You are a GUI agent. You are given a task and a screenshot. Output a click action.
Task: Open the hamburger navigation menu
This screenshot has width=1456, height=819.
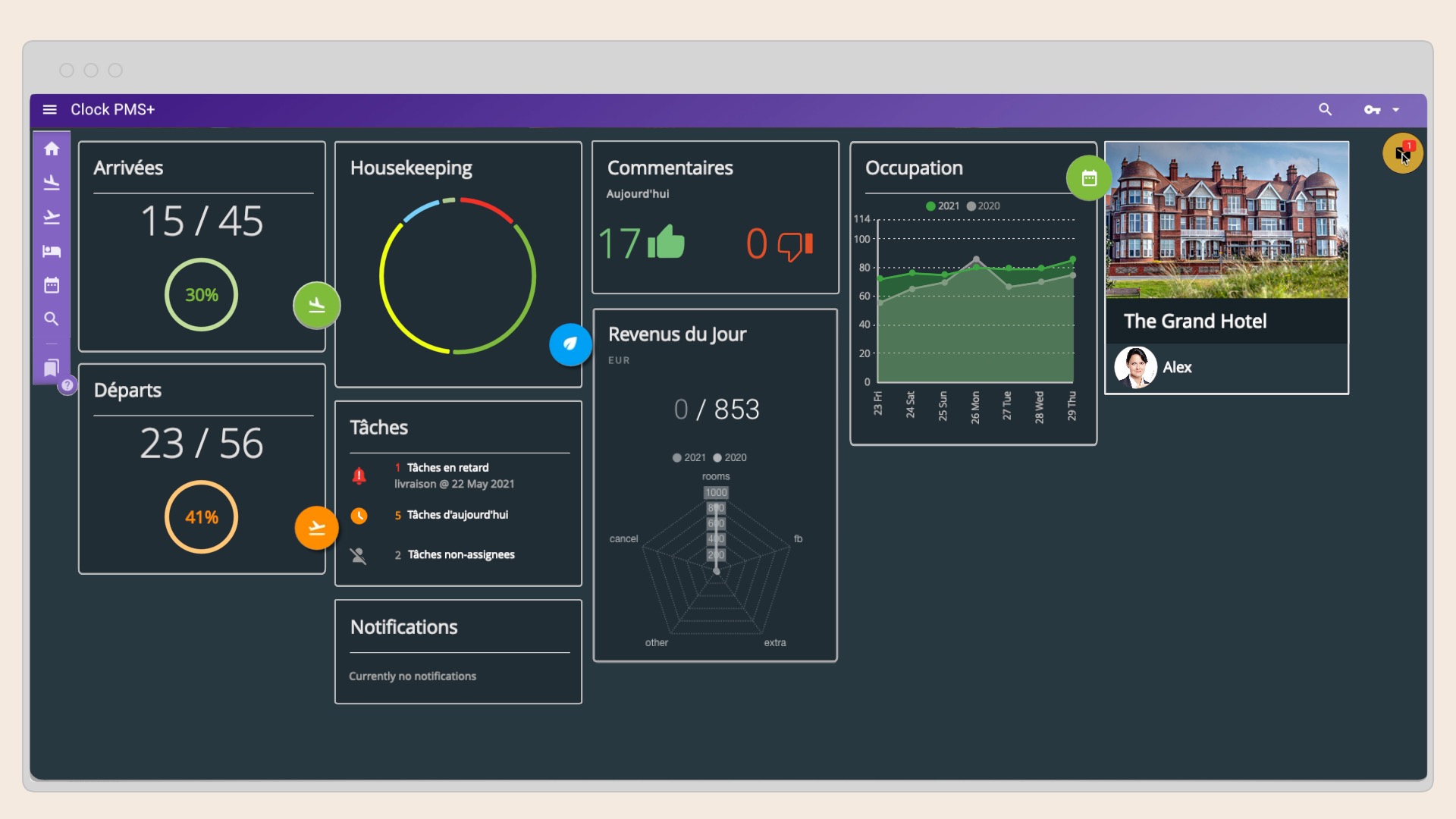point(50,109)
